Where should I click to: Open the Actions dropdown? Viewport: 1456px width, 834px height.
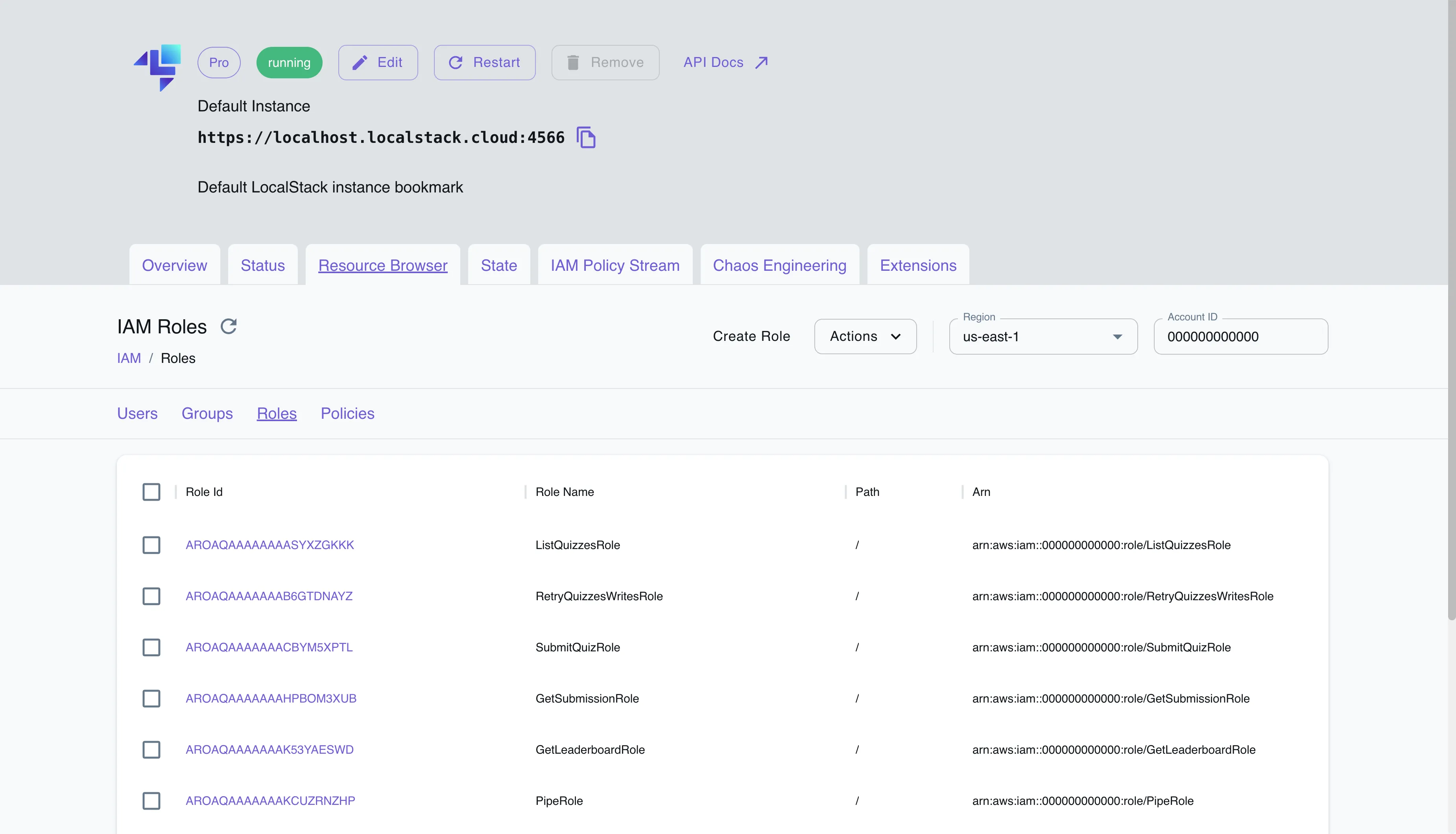click(x=865, y=336)
